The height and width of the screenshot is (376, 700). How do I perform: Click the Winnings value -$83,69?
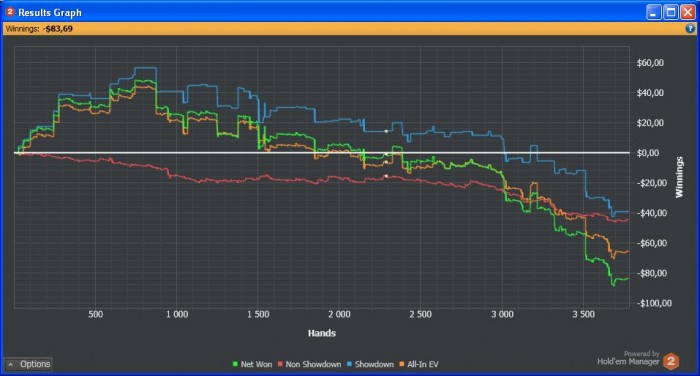coord(58,29)
